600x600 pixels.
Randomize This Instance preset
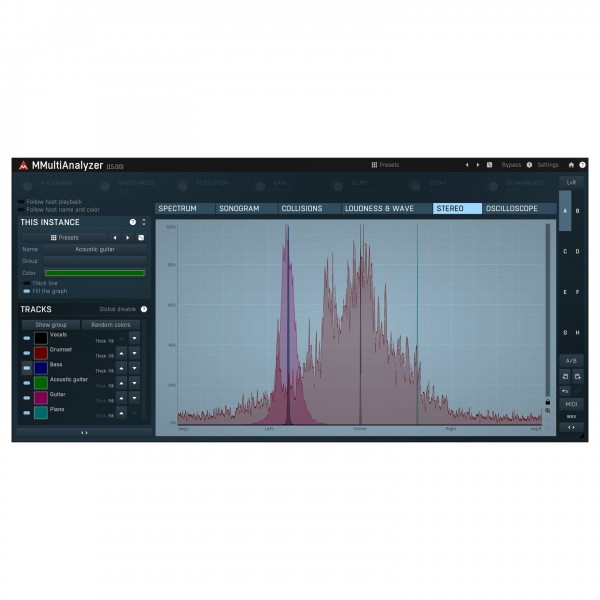point(141,238)
